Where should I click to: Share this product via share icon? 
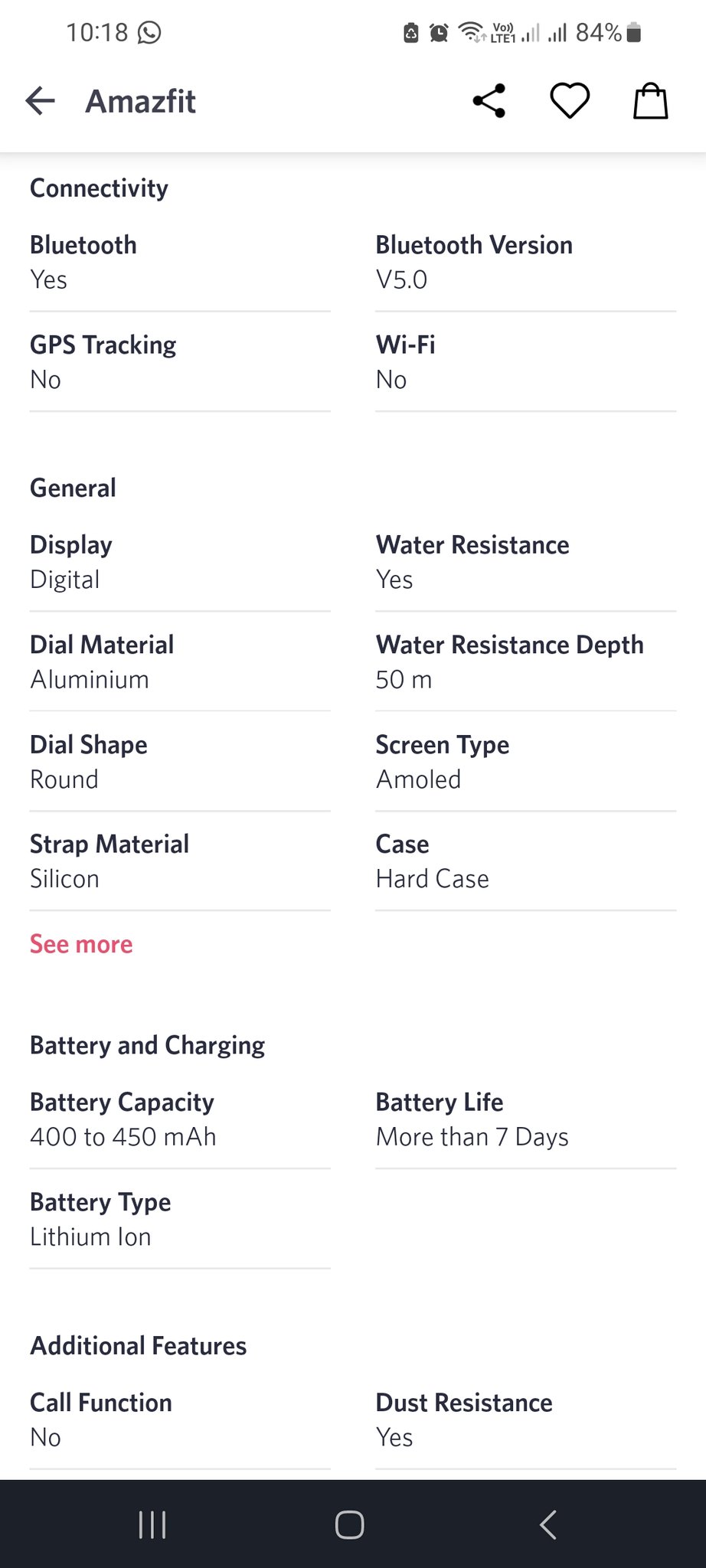[489, 100]
